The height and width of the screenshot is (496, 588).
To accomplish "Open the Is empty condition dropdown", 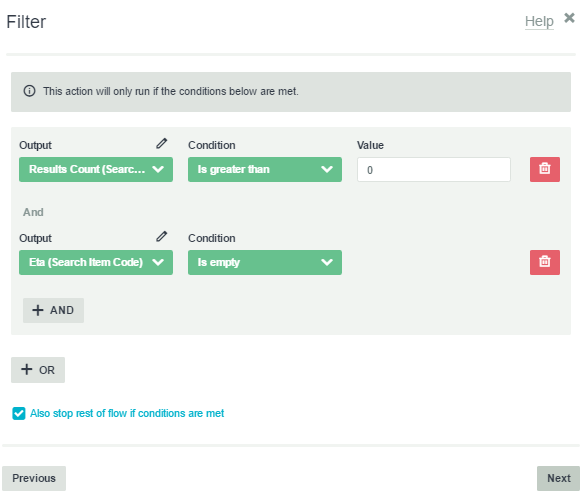I will point(265,262).
